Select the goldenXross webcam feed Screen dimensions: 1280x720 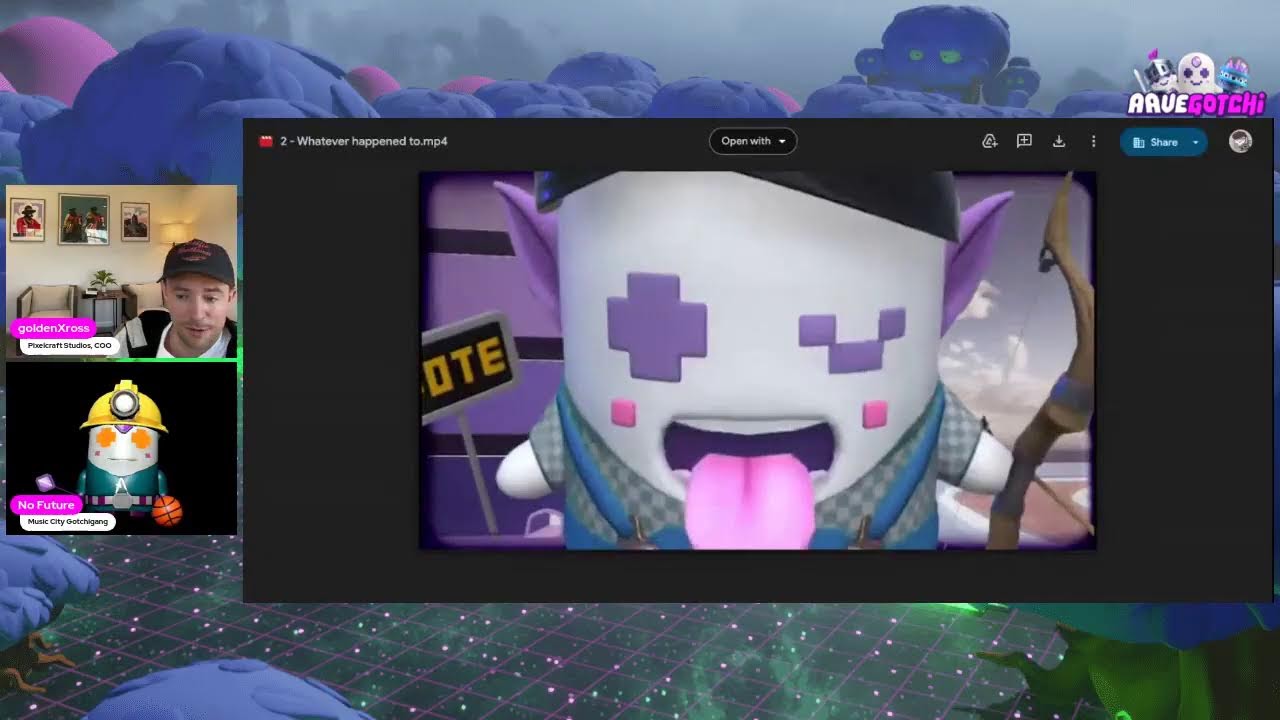(x=122, y=271)
